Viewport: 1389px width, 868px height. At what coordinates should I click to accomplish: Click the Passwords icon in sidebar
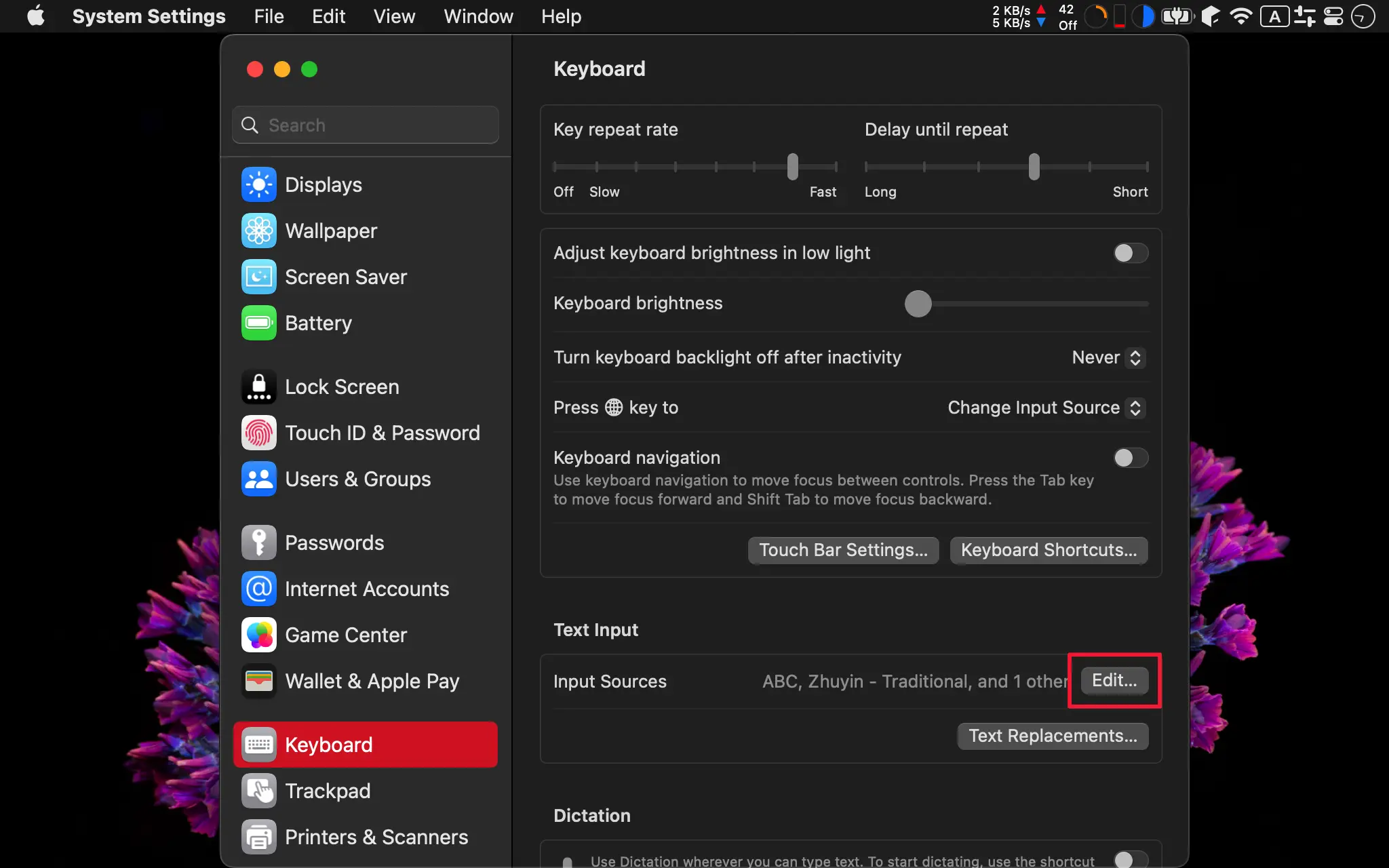(x=258, y=542)
